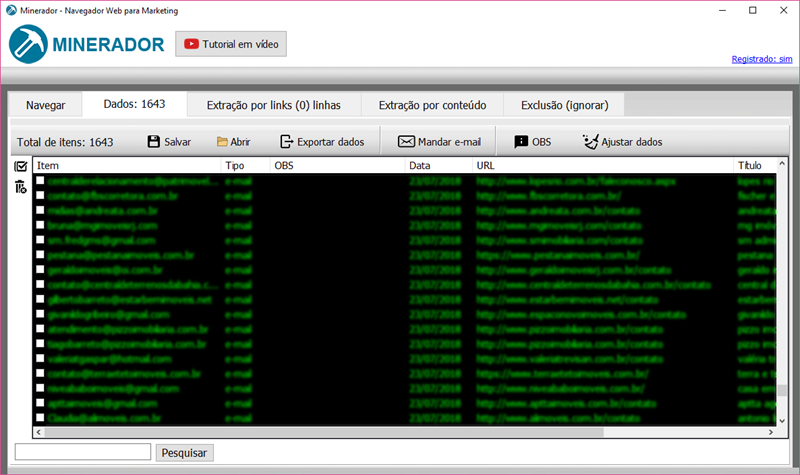Switch to the Navegar tab

tap(45, 105)
